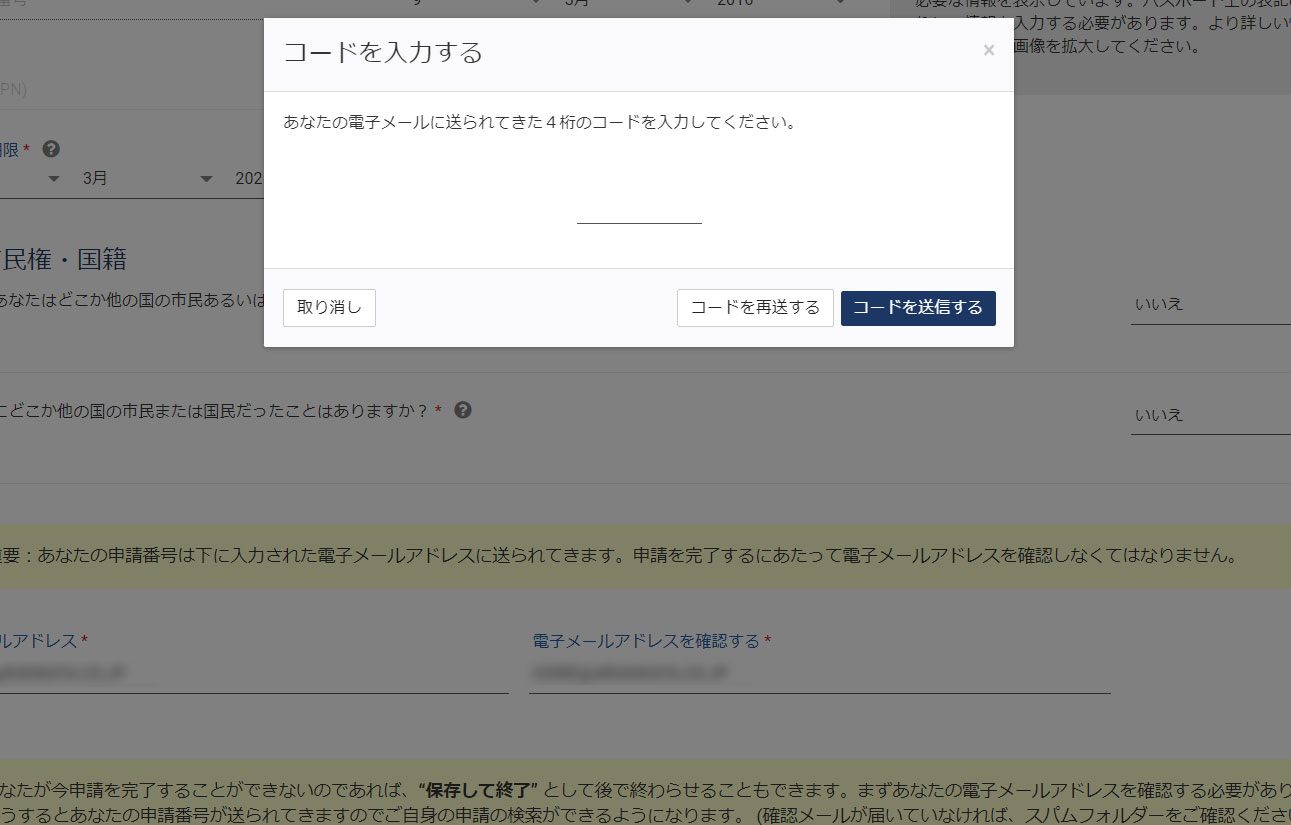Click コードを再送する to resend code

755,308
